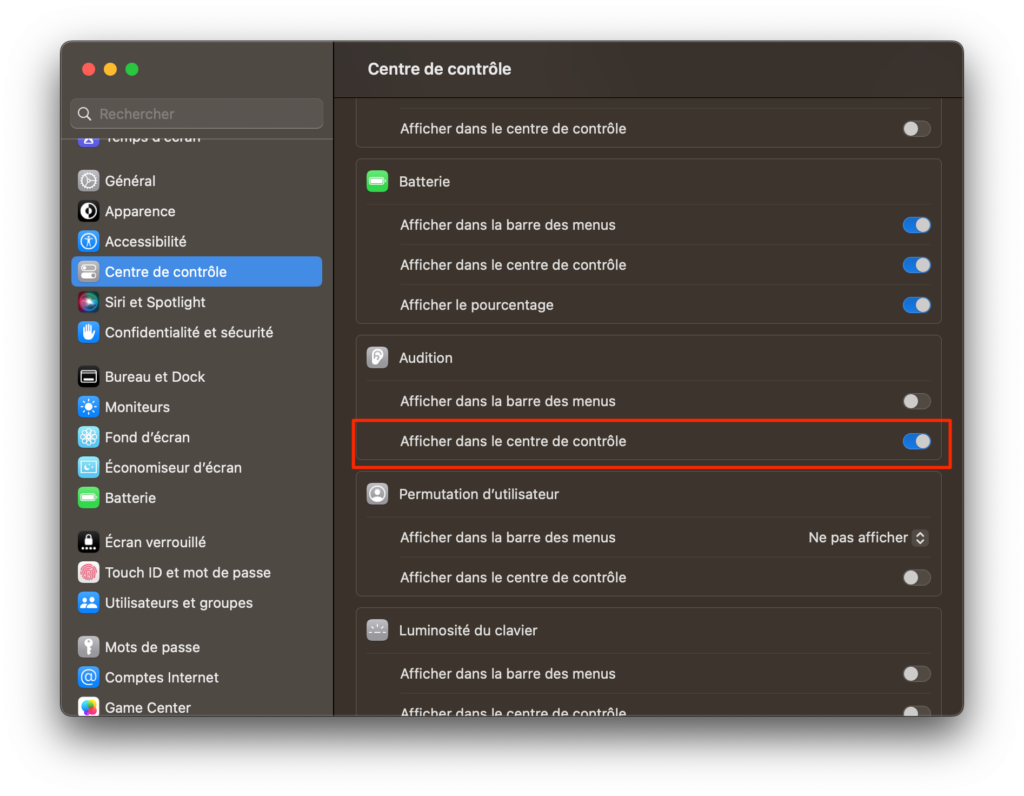The image size is (1024, 796).
Task: Close the settings window with red button
Action: point(89,69)
